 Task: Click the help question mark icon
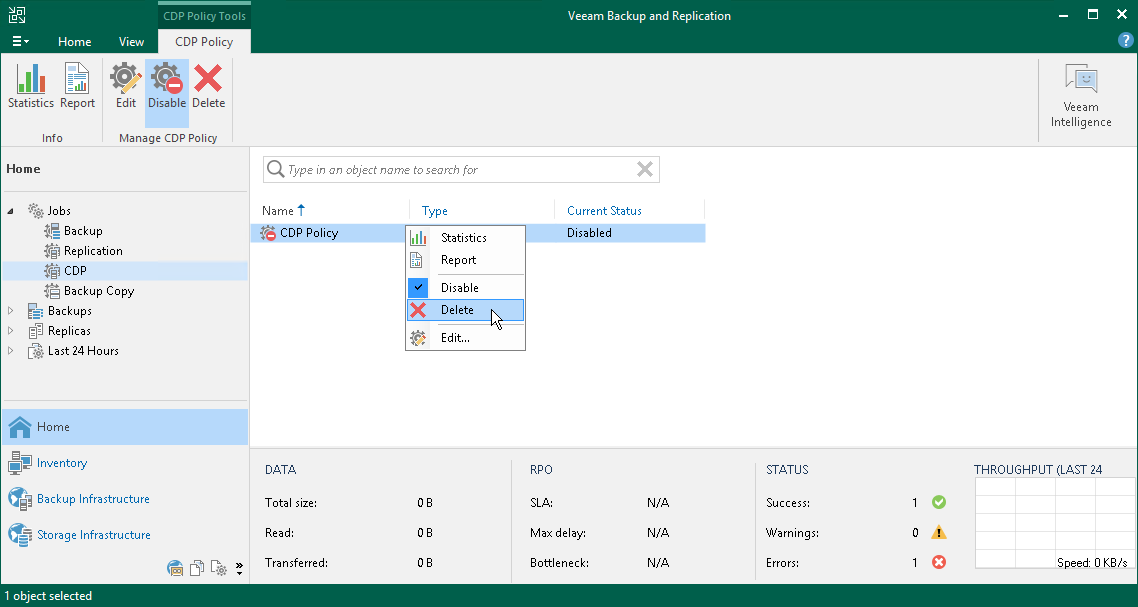point(1125,41)
